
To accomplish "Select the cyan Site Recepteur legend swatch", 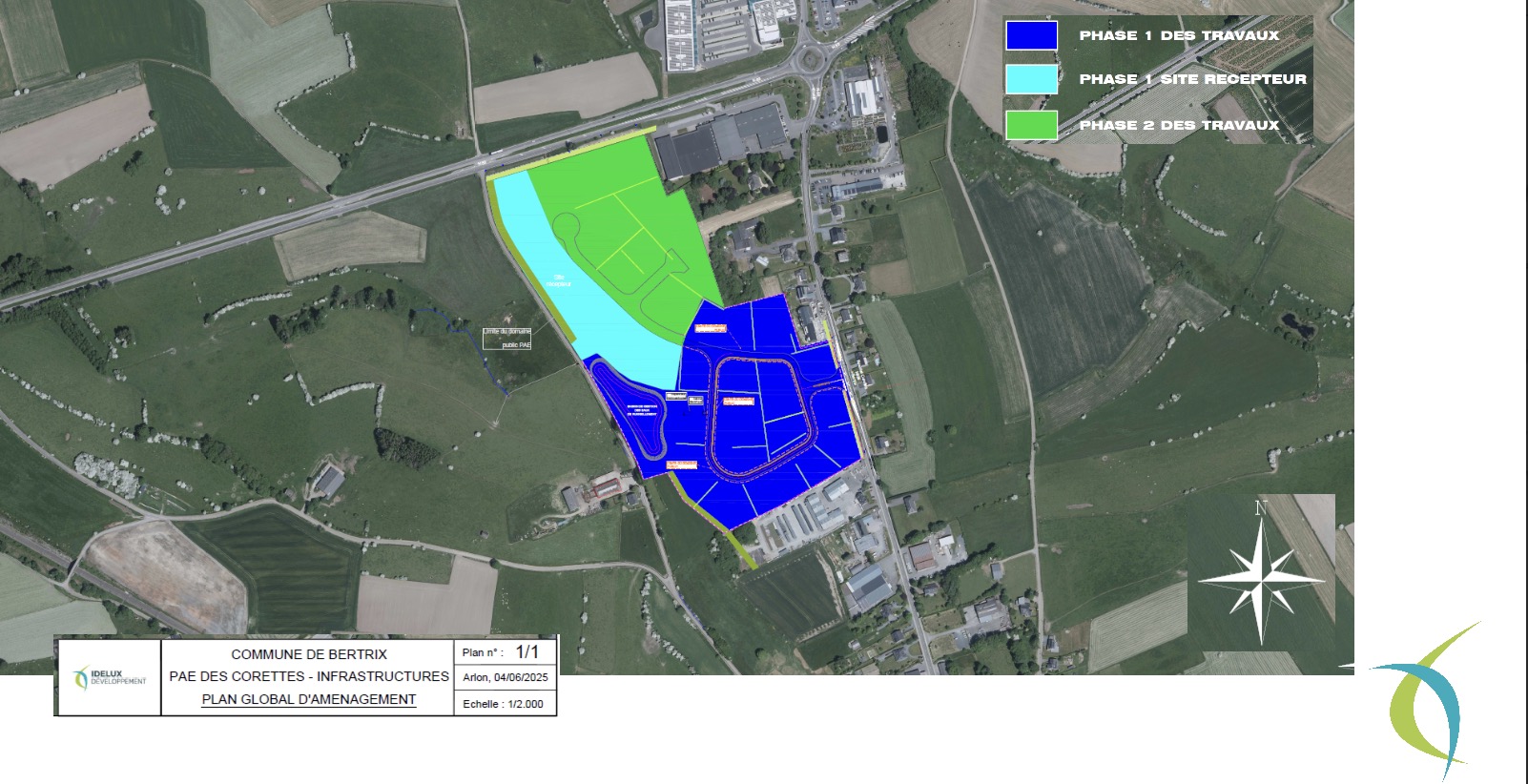I will click(x=1031, y=79).
